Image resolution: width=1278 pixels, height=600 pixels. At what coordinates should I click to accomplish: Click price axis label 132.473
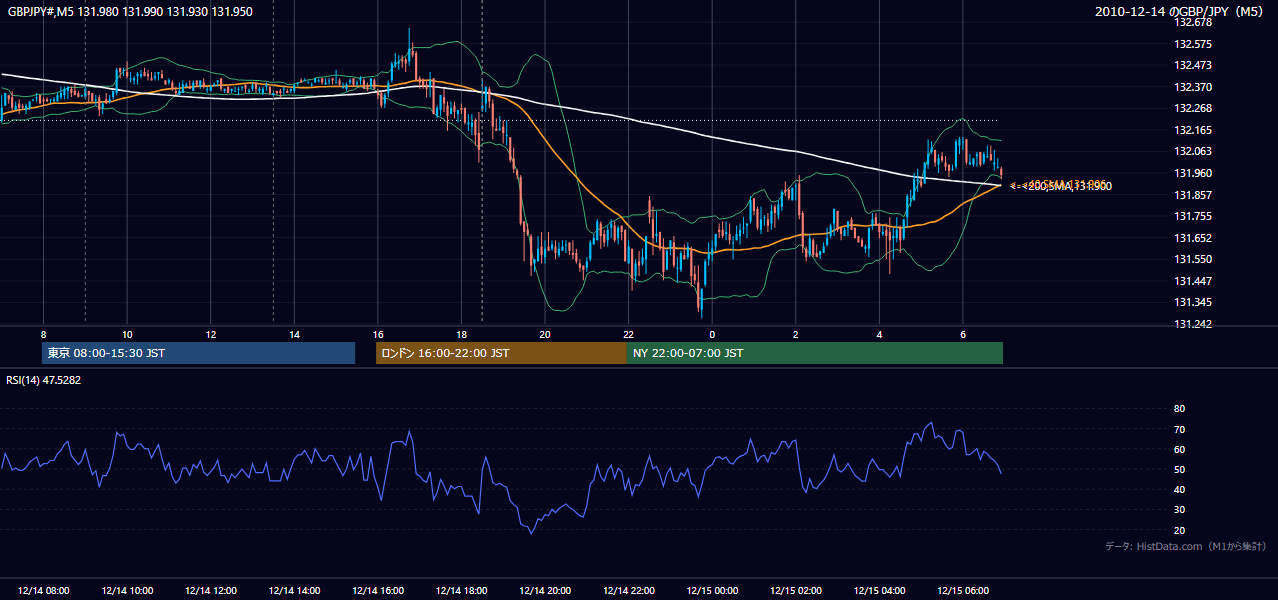point(1191,65)
